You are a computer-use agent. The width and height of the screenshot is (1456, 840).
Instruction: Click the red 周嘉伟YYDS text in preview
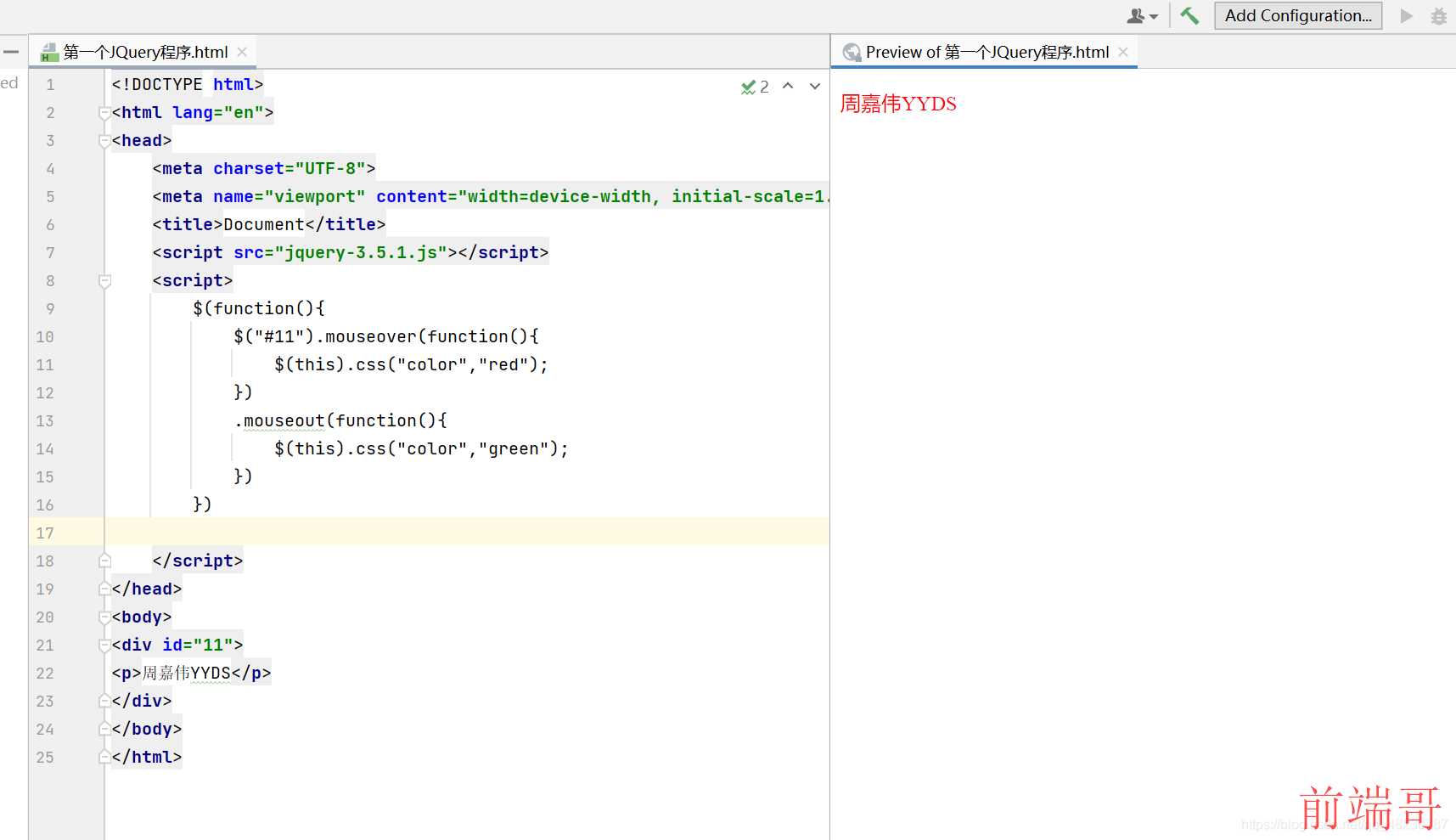pos(898,104)
